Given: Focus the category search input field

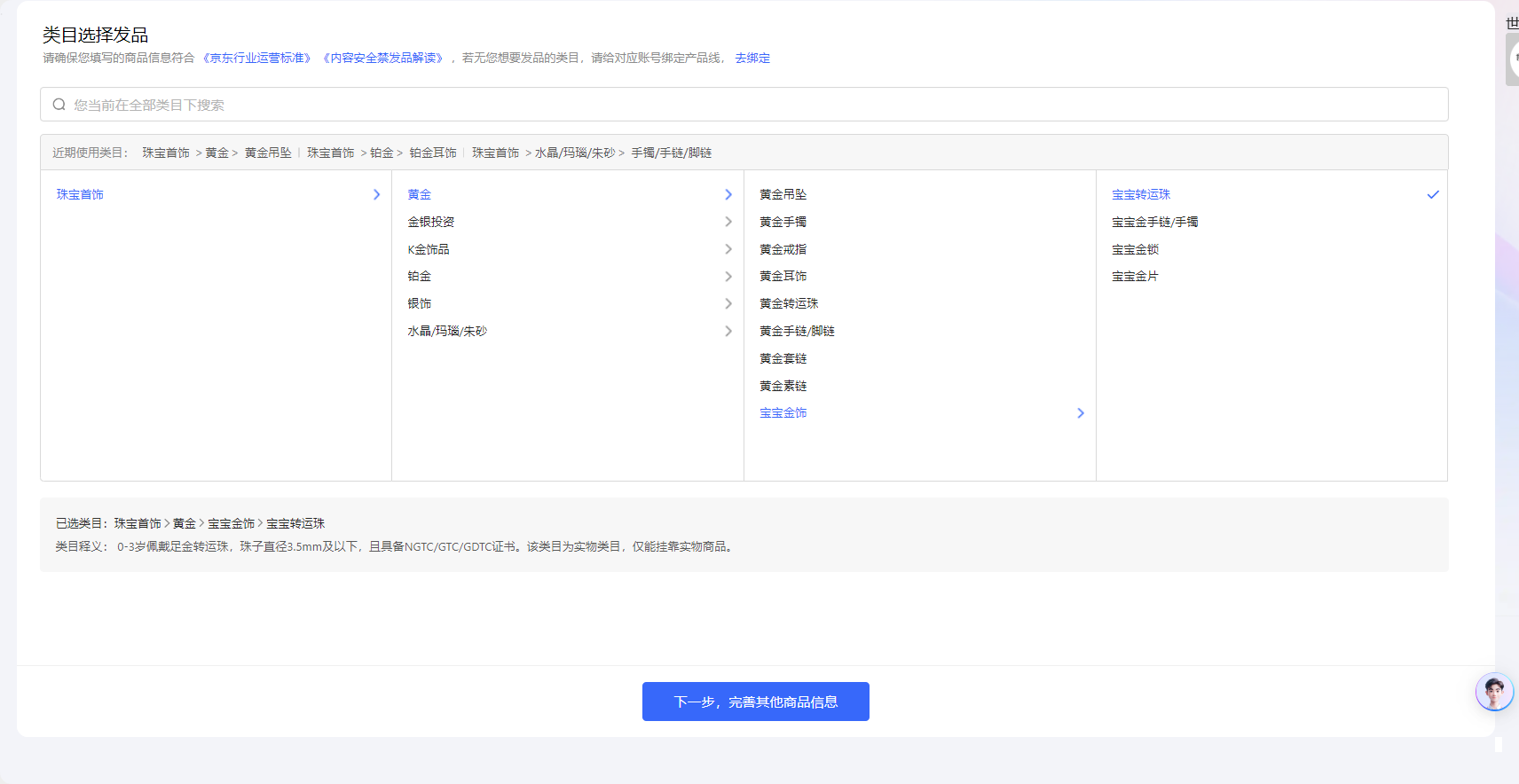Looking at the screenshot, I should pos(754,105).
